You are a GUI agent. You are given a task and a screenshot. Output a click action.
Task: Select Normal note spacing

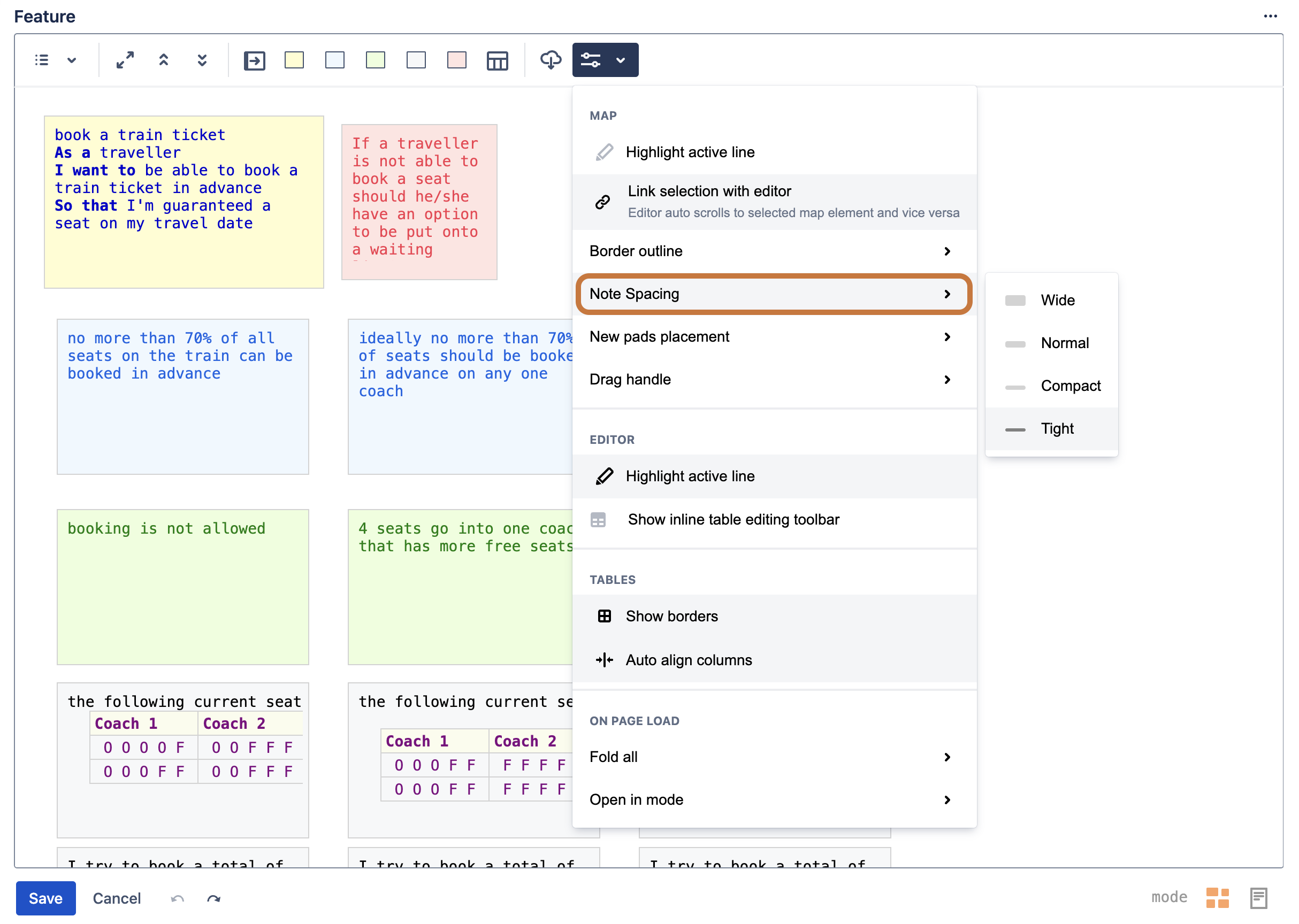pos(1051,343)
